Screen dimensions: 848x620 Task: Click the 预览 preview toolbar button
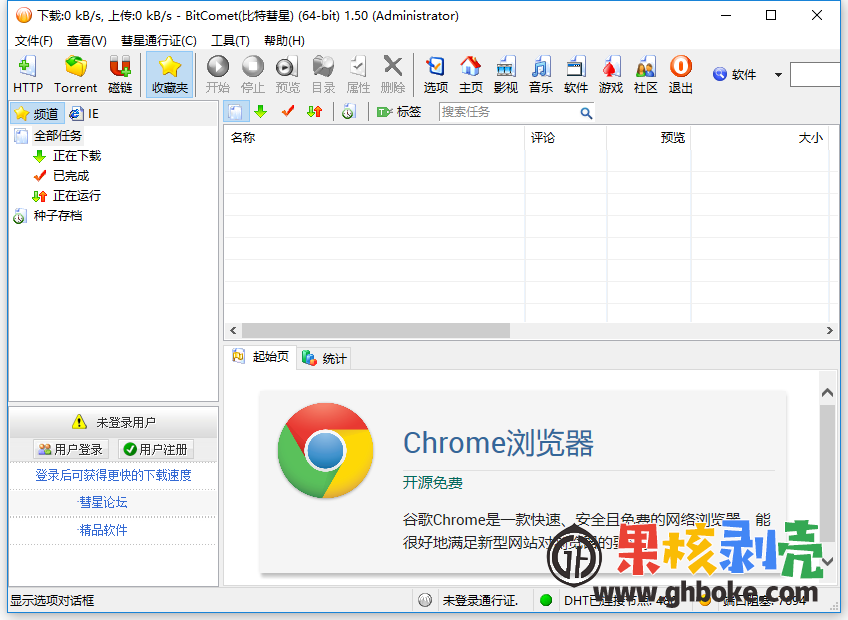point(287,75)
